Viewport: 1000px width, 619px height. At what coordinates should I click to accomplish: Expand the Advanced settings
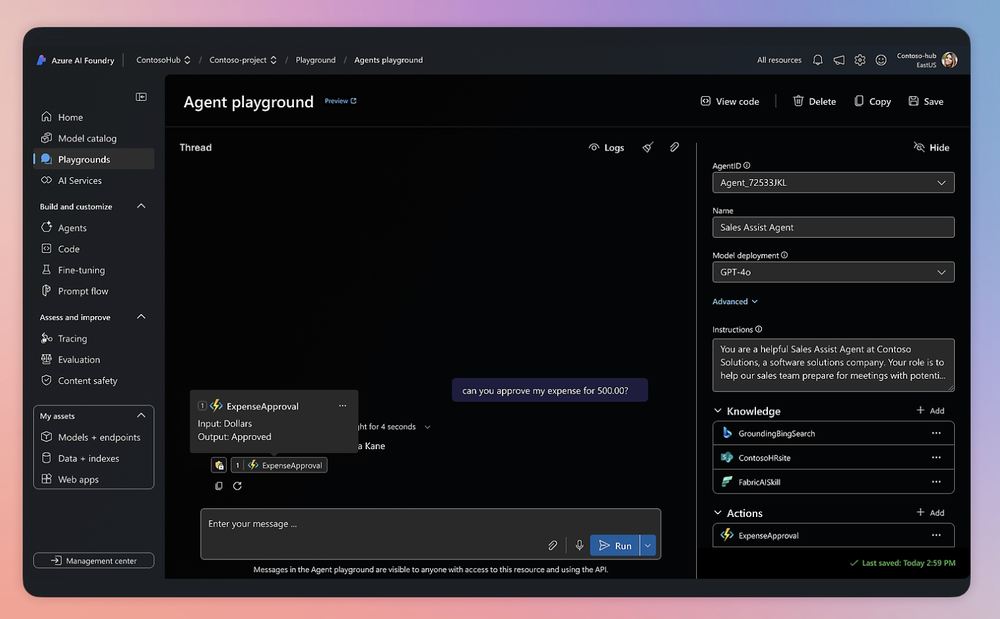(735, 302)
